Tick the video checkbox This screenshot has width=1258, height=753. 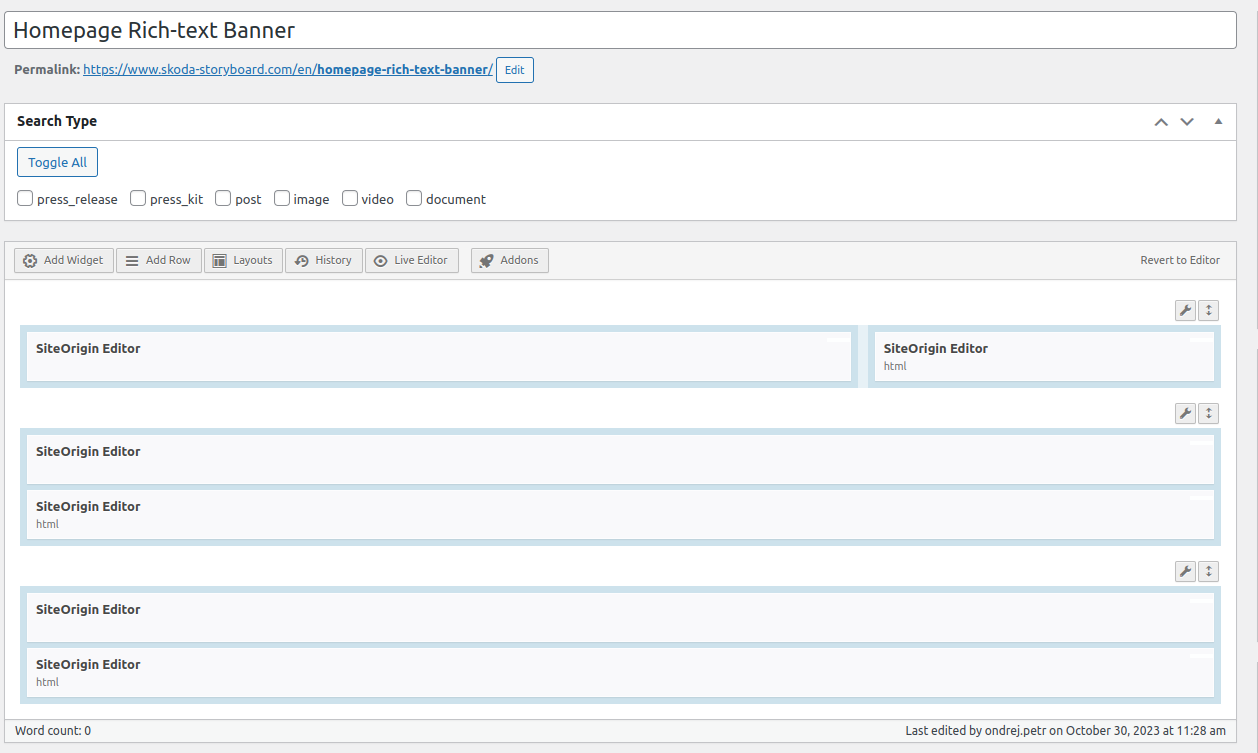[x=350, y=198]
